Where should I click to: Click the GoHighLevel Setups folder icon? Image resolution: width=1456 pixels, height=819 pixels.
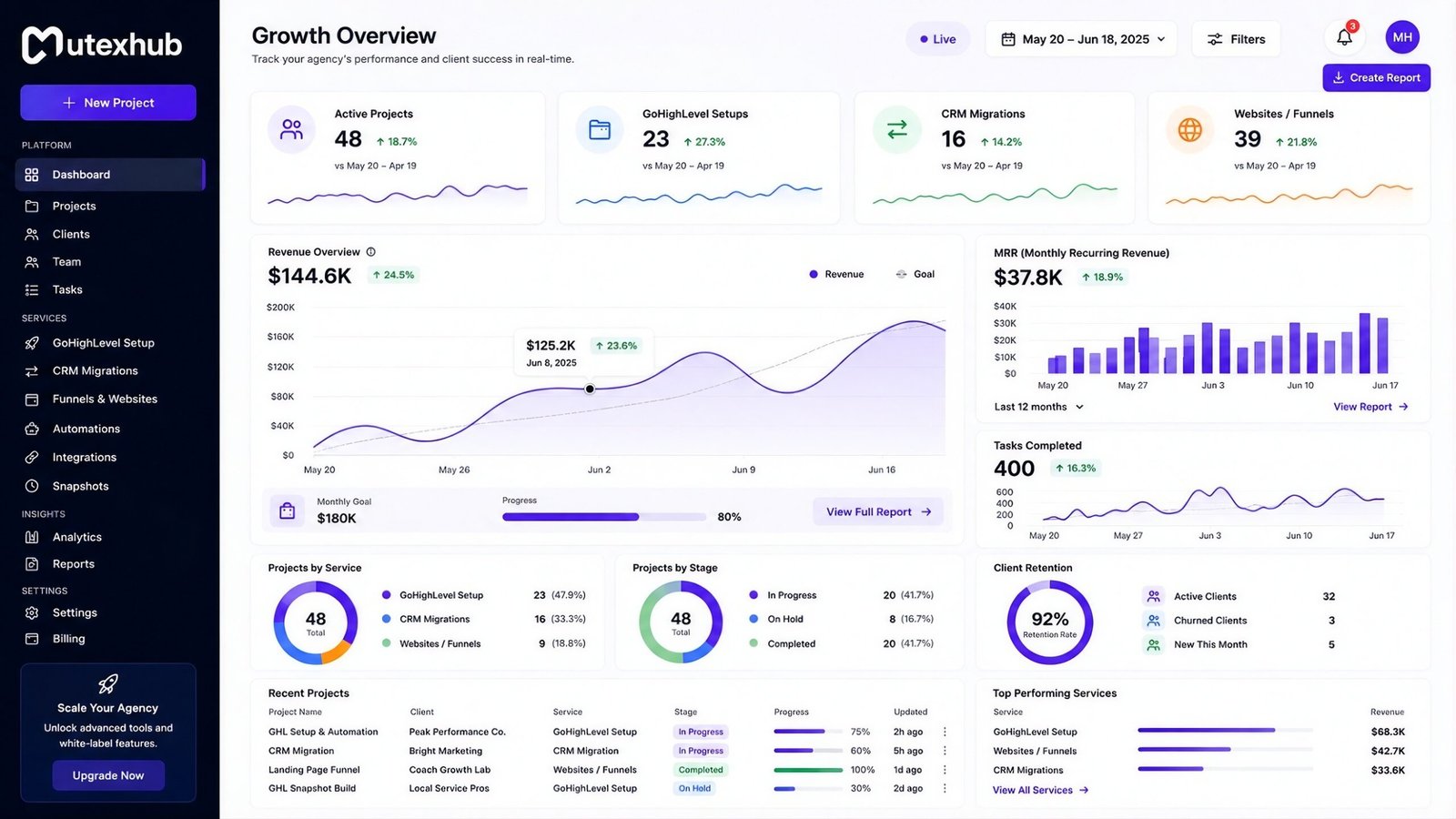(x=600, y=129)
